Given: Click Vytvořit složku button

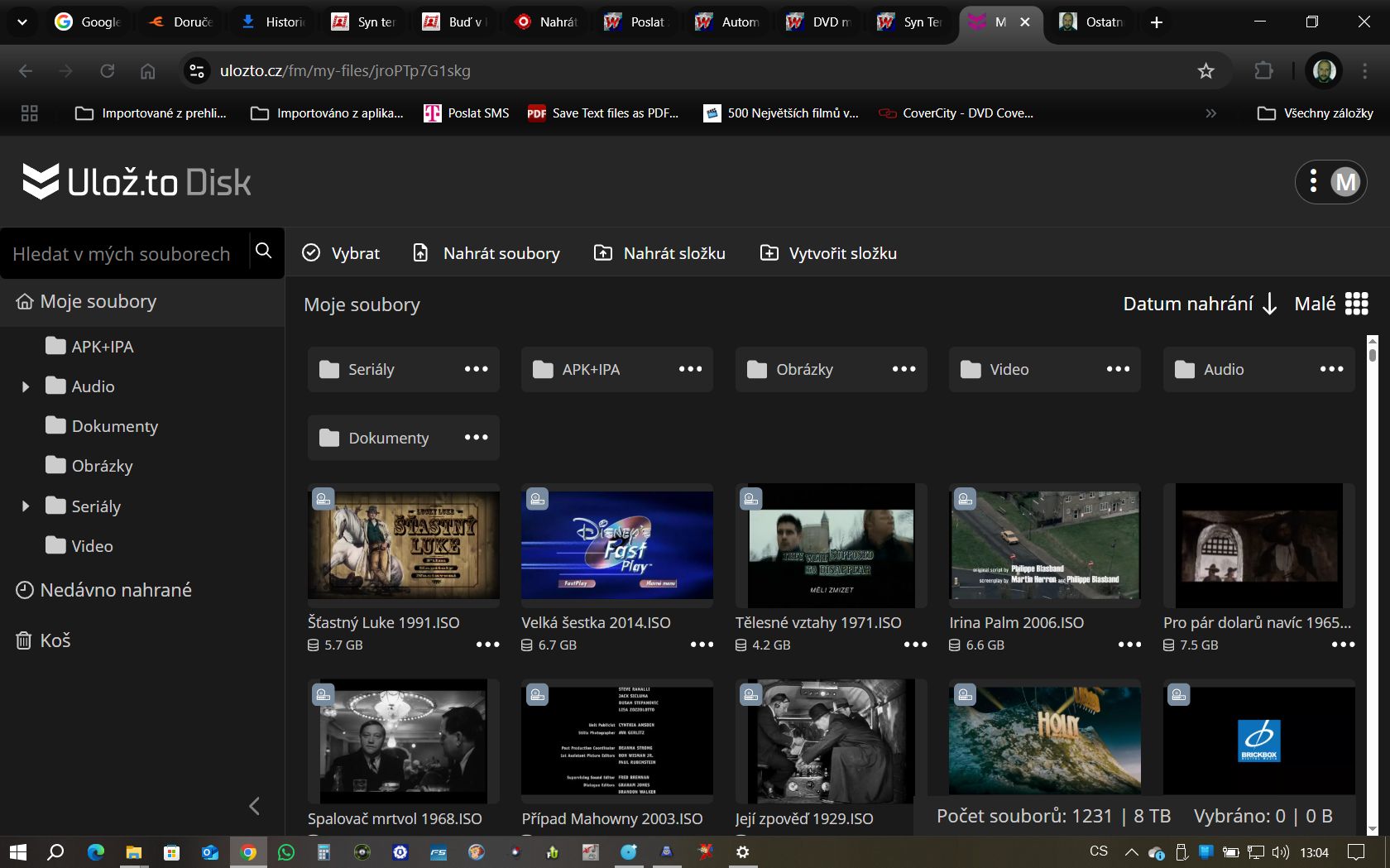Looking at the screenshot, I should coord(829,253).
